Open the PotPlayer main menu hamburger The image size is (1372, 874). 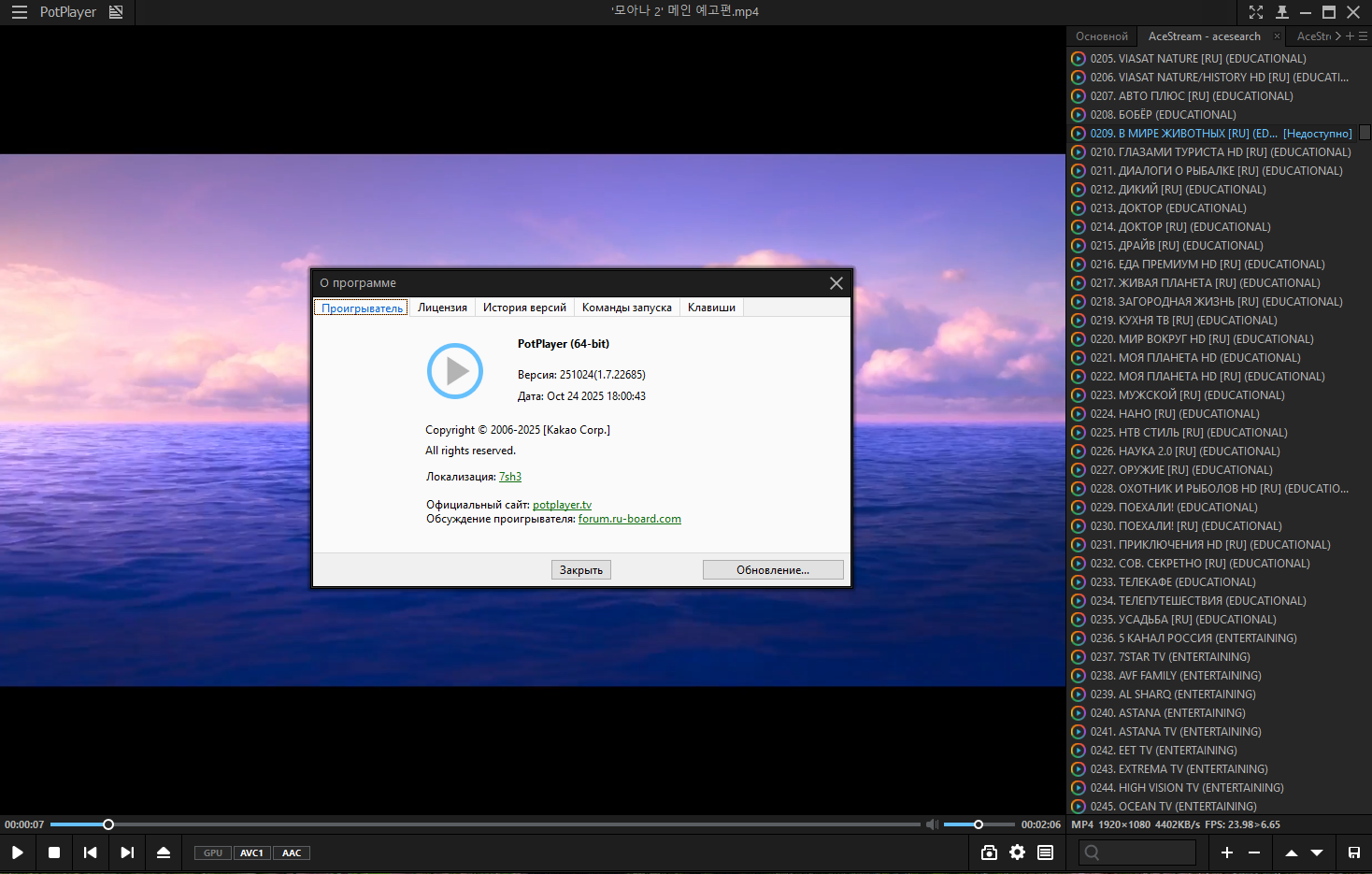(x=19, y=12)
